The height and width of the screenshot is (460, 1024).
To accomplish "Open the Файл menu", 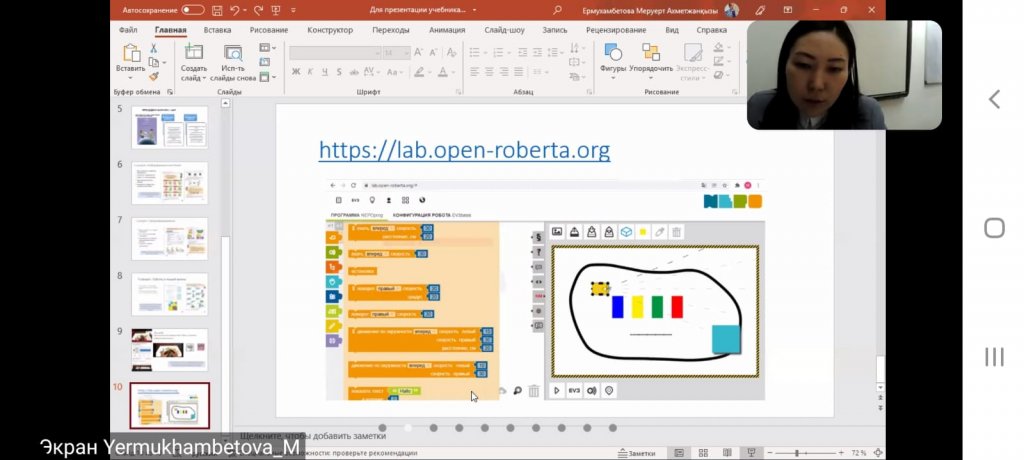I will pyautogui.click(x=128, y=30).
